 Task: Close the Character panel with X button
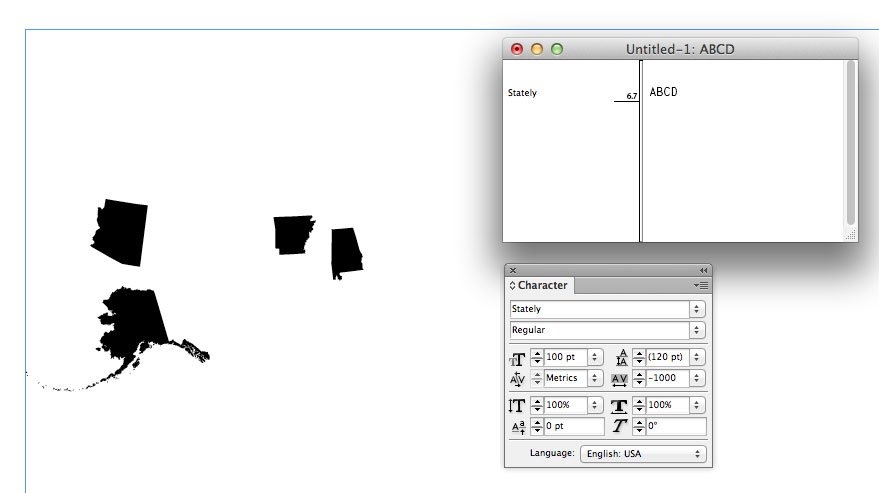[x=513, y=270]
